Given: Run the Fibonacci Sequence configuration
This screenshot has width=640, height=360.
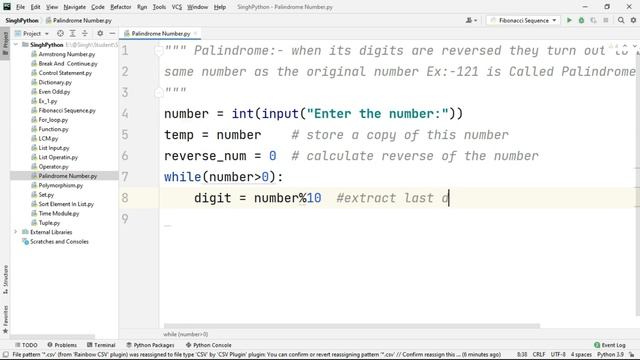Looking at the screenshot, I should click(x=569, y=20).
